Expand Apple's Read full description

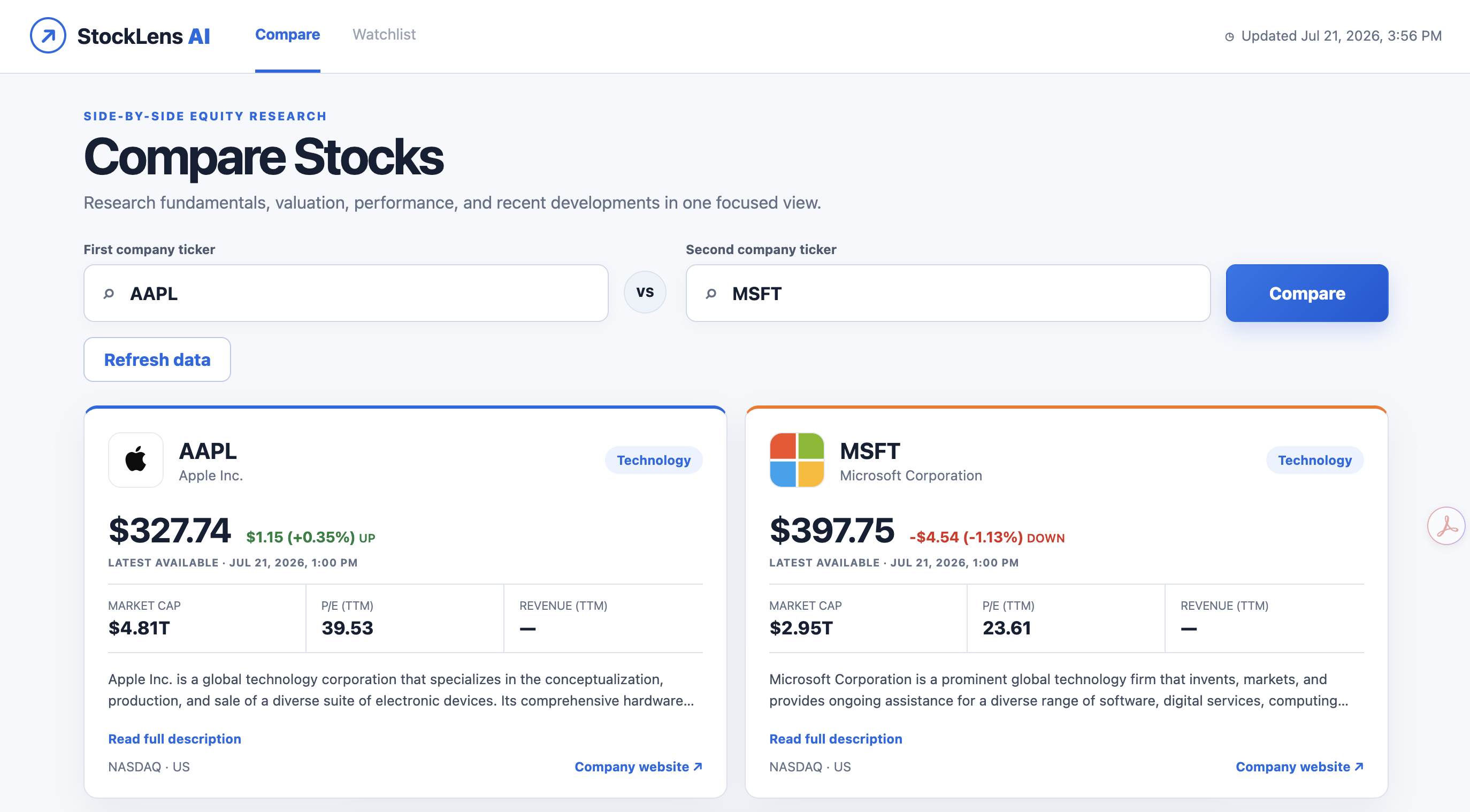pyautogui.click(x=174, y=739)
